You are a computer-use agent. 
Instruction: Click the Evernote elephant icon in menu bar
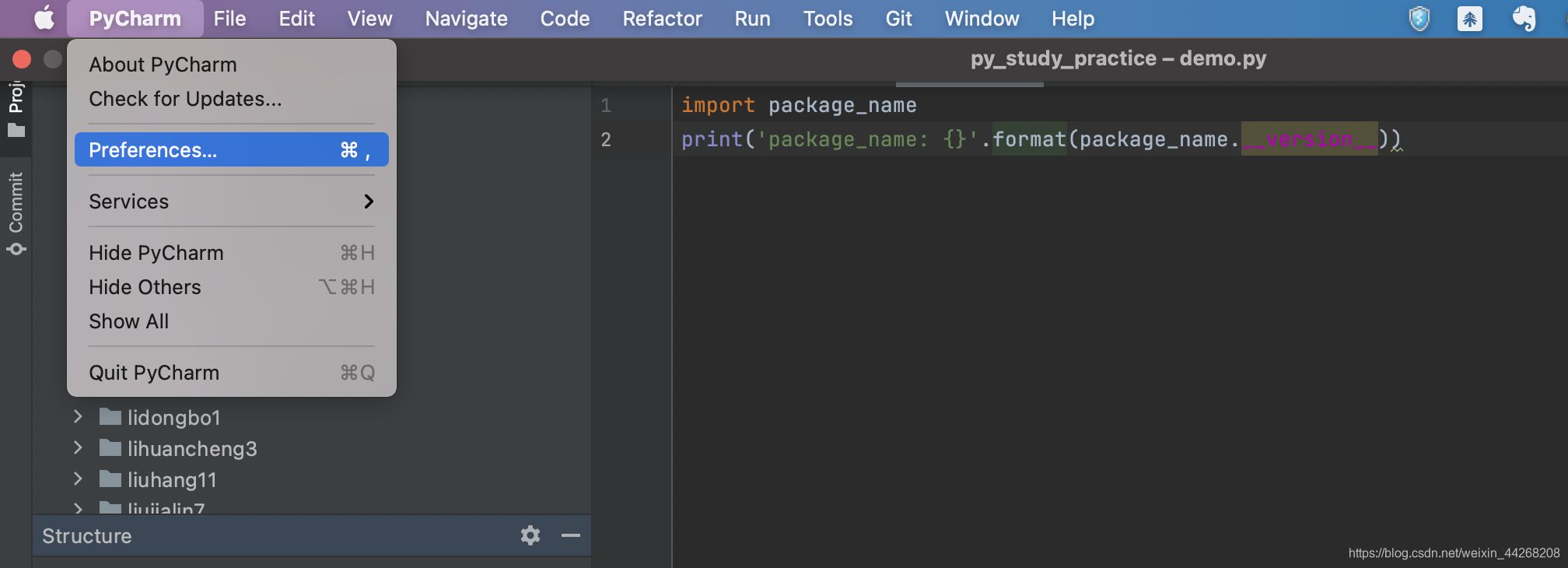[1524, 19]
